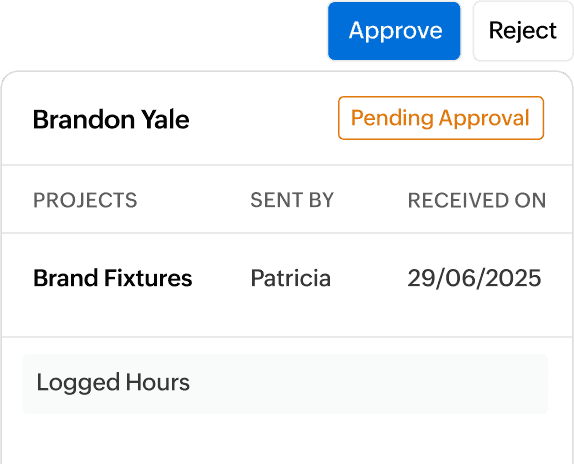Click Patricia under SENT BY
Image resolution: width=574 pixels, height=464 pixels.
click(x=291, y=278)
